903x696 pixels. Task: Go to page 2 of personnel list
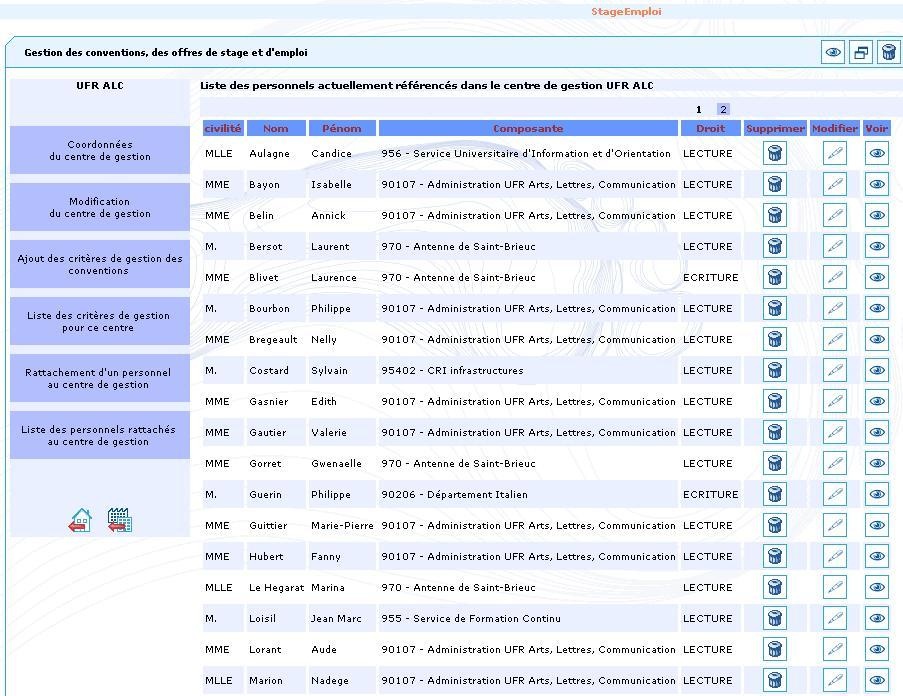click(x=723, y=109)
